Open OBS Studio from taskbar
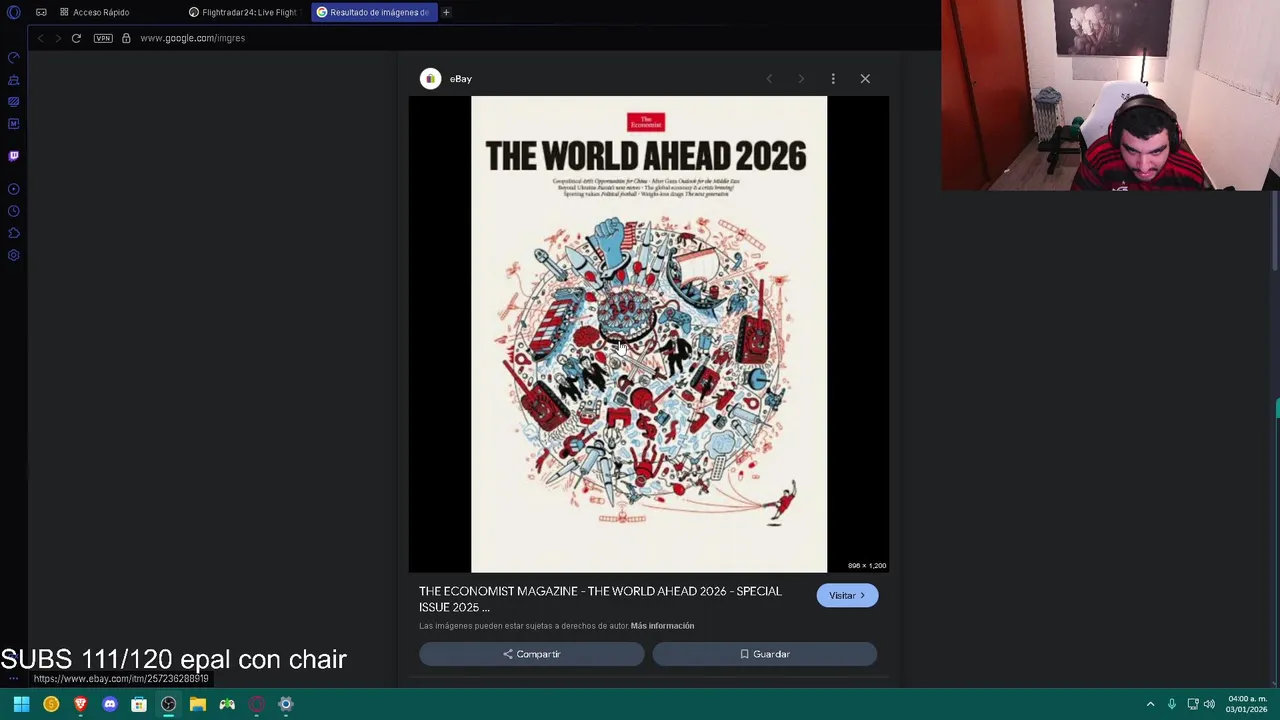Viewport: 1280px width, 720px height. 168,704
